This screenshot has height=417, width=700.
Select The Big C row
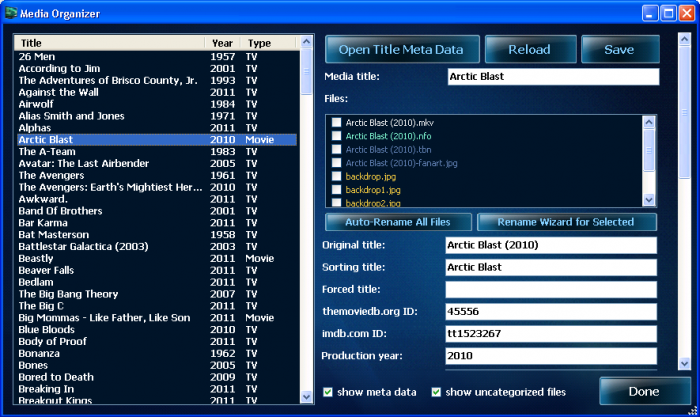tap(157, 306)
